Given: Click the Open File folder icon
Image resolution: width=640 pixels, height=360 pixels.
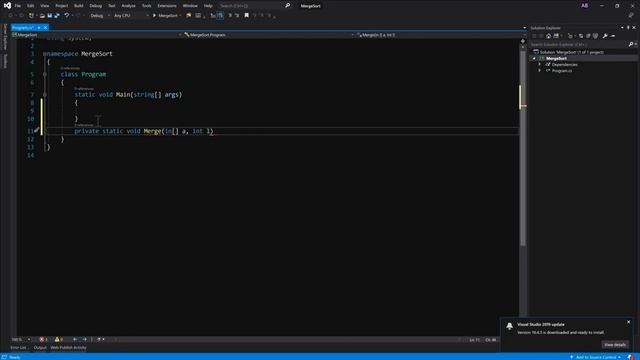Looking at the screenshot, I should [x=42, y=16].
